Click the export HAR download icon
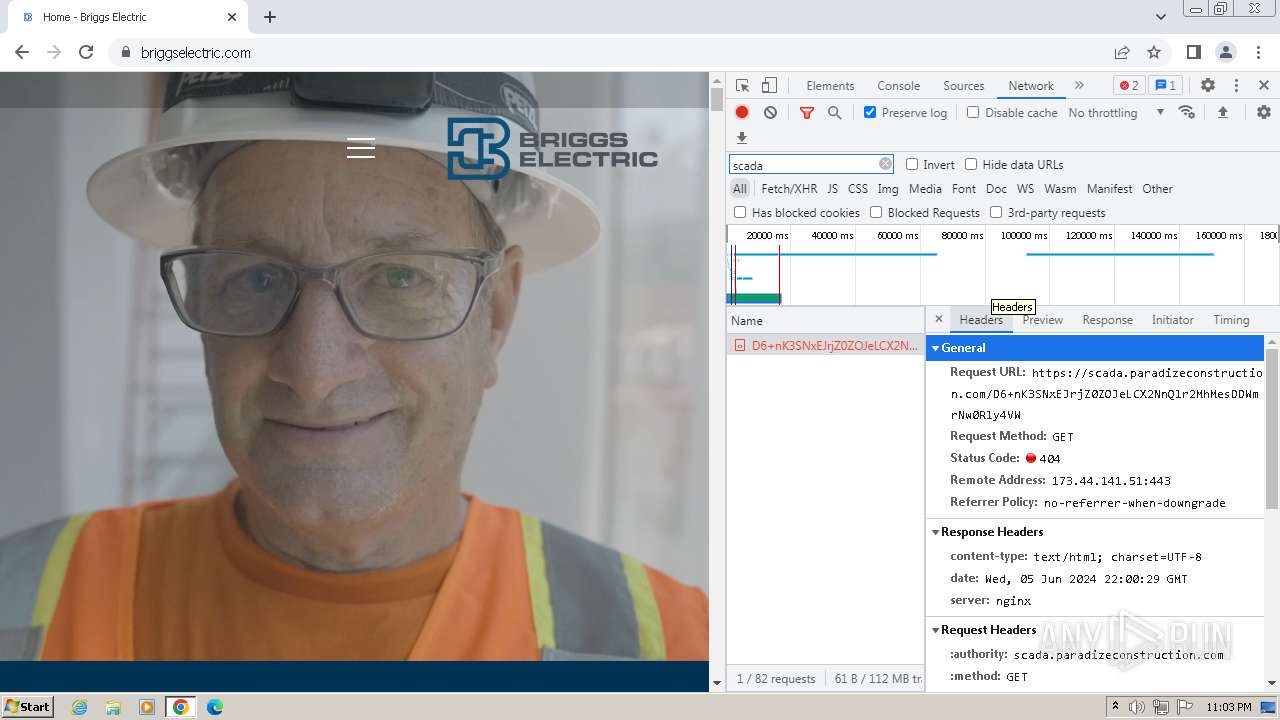Viewport: 1280px width, 720px height. pos(742,138)
